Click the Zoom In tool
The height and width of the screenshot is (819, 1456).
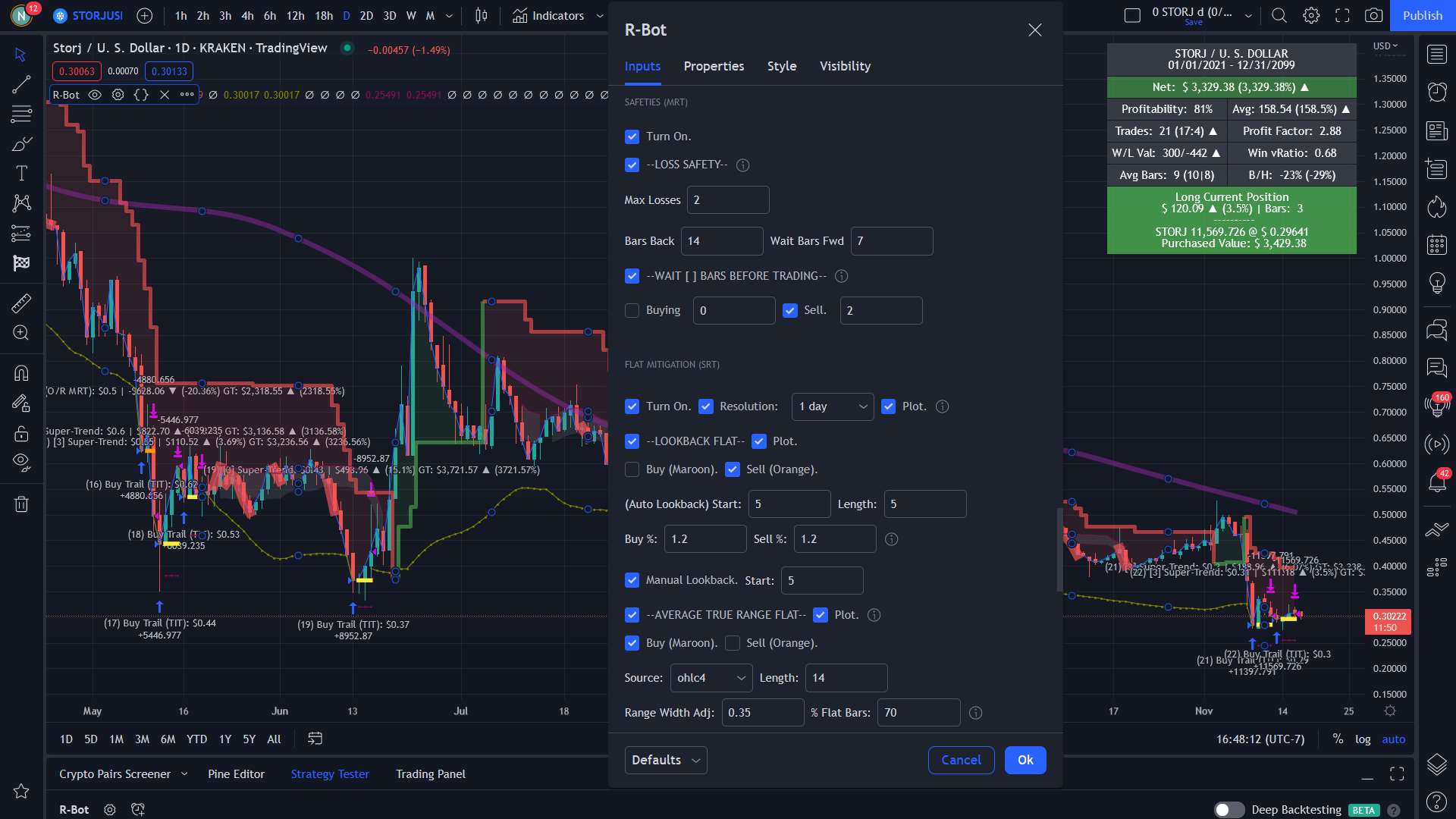point(21,333)
